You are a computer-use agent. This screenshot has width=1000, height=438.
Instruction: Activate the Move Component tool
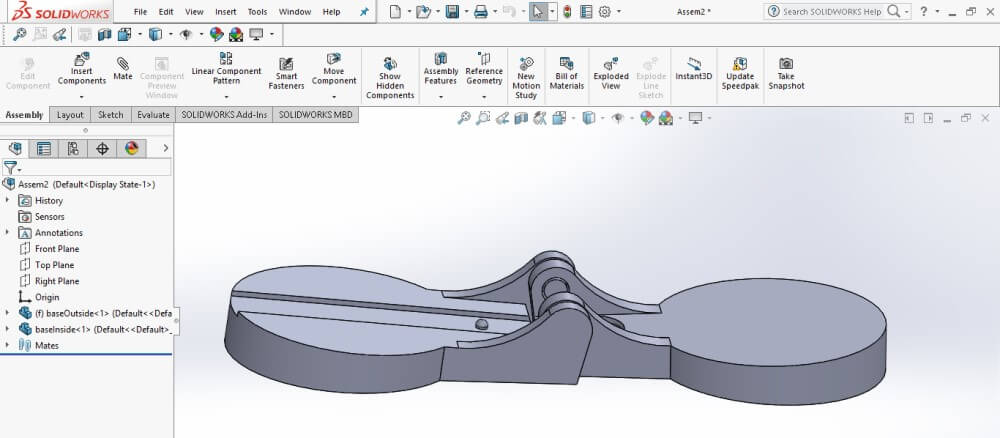point(334,69)
